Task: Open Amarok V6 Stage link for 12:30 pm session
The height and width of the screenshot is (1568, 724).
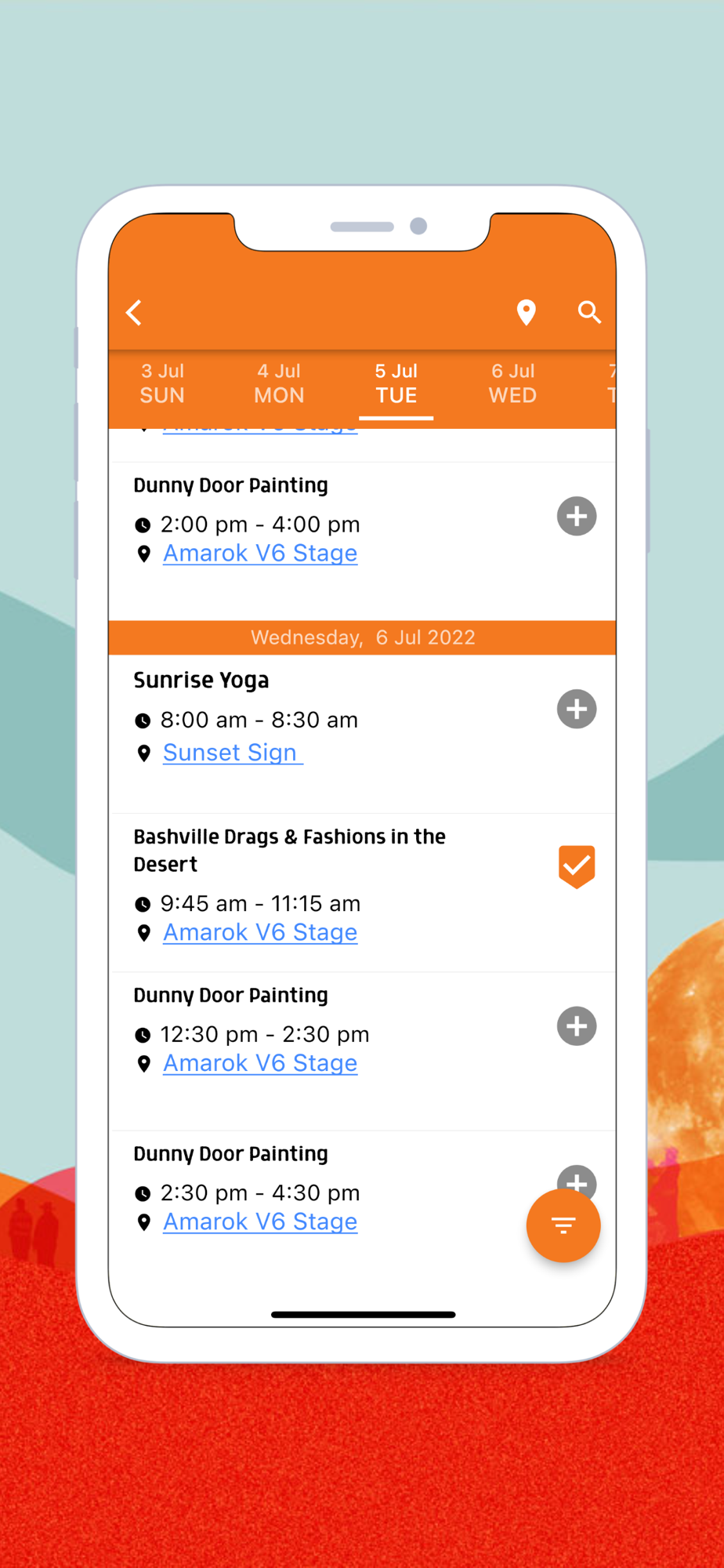Action: point(260,1063)
